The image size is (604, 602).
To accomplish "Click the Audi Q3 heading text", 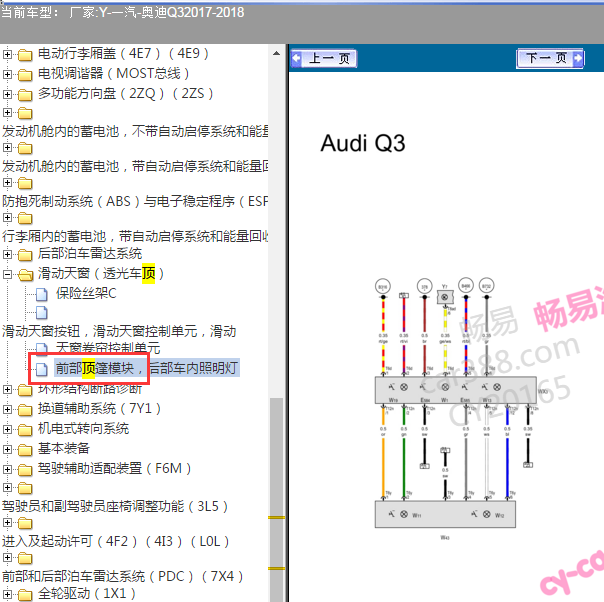I will 363,143.
